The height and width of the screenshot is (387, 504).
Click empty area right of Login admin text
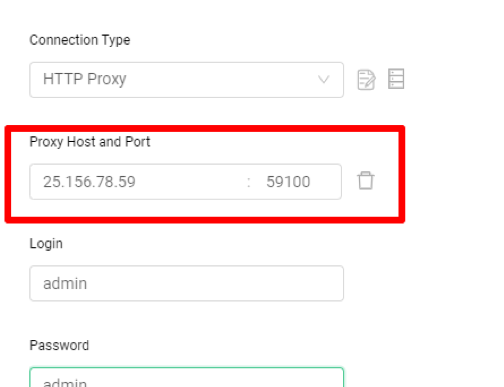213,283
